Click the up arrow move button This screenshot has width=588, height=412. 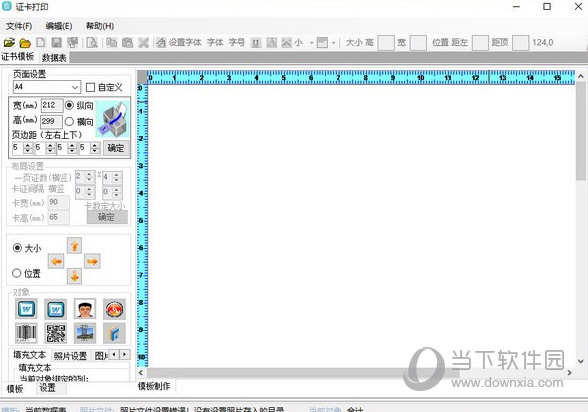click(x=74, y=246)
